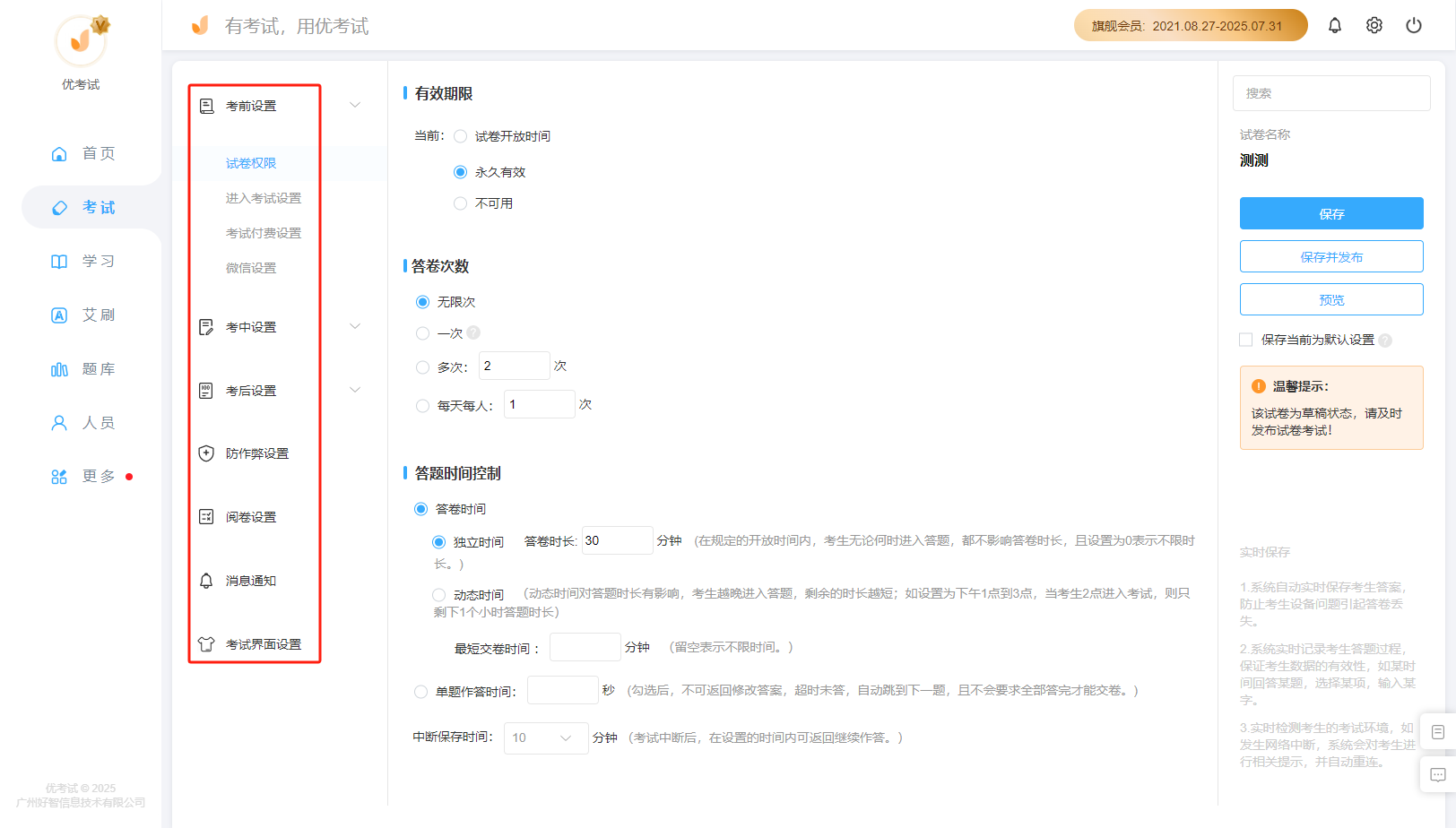The image size is (1456, 828).
Task: Open 考试付费设置 submenu item
Action: point(264,233)
